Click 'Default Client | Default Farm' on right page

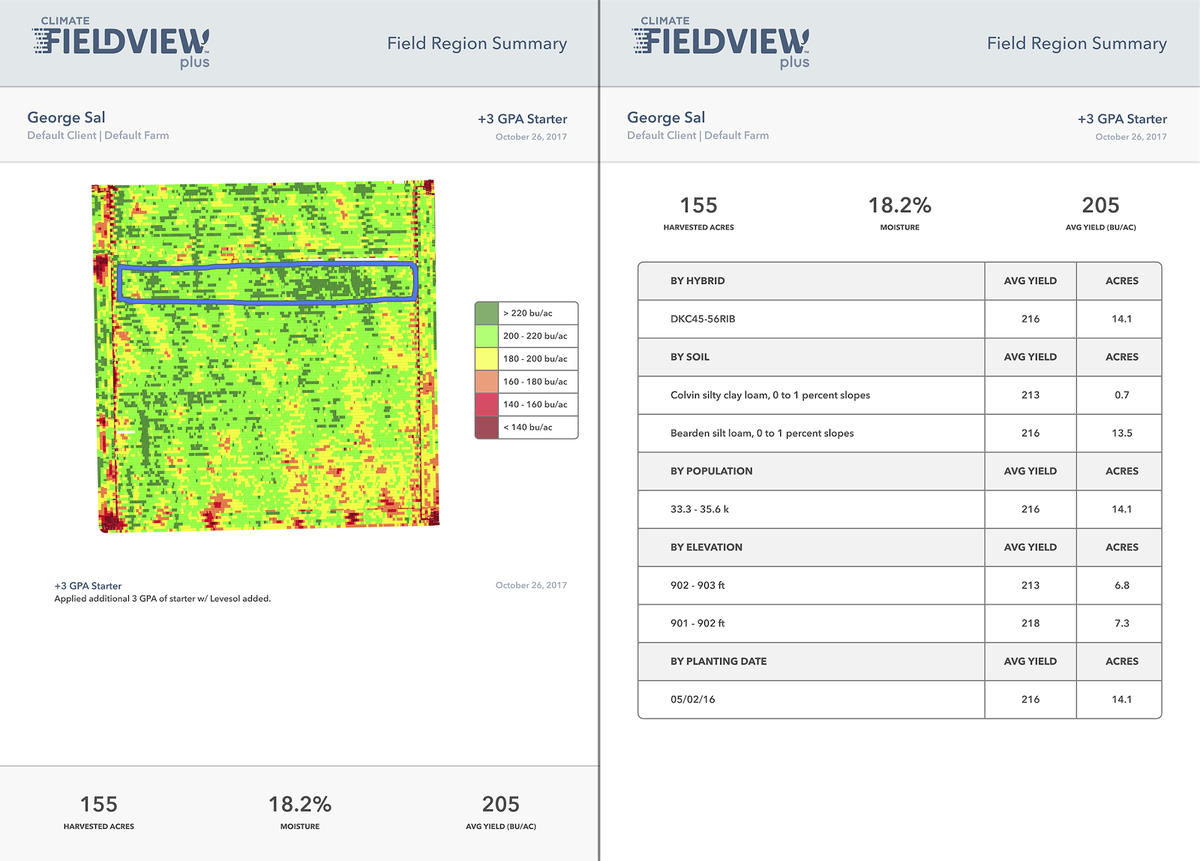coord(698,135)
